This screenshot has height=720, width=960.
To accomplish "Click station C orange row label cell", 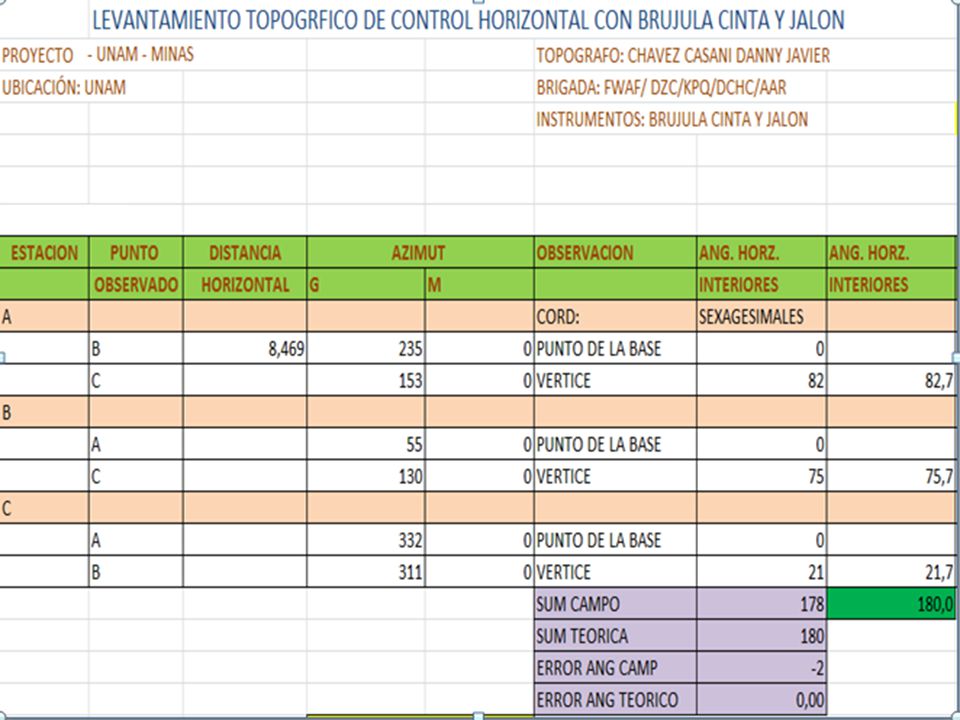I will (44, 508).
